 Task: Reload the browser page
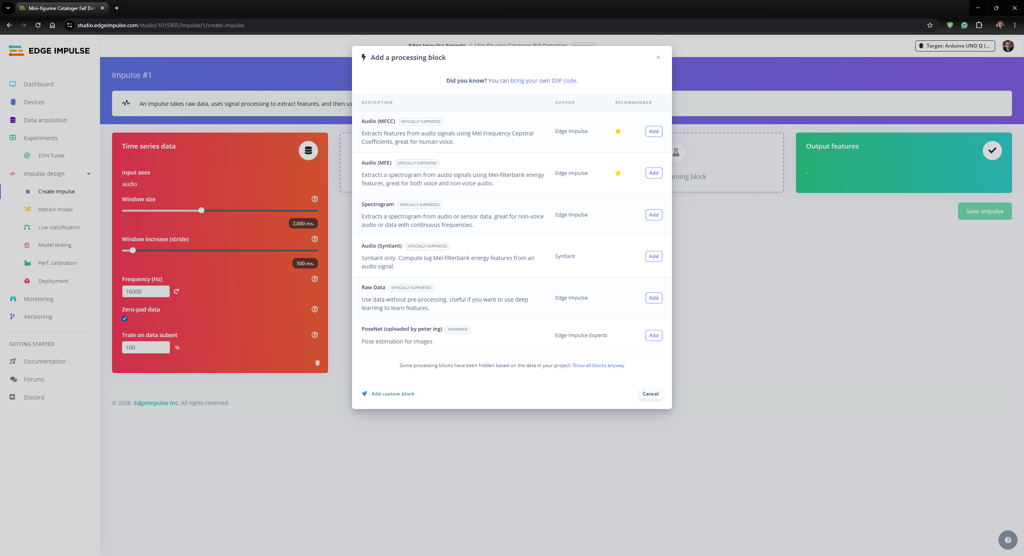(38, 25)
